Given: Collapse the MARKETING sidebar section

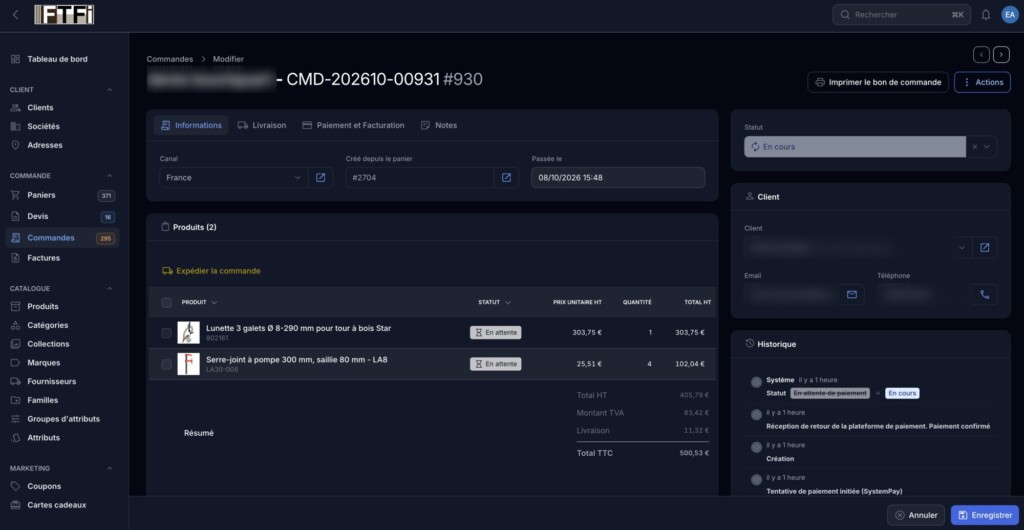Looking at the screenshot, I should pyautogui.click(x=109, y=468).
